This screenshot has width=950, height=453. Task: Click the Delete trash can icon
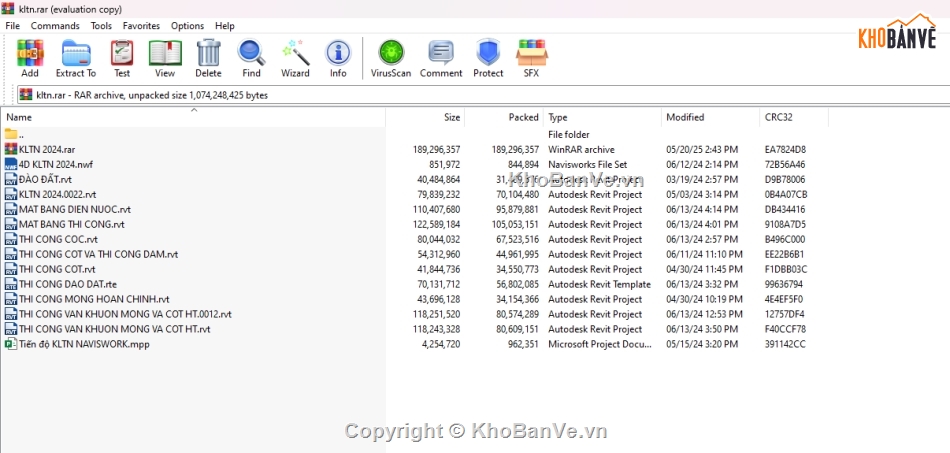[x=208, y=53]
